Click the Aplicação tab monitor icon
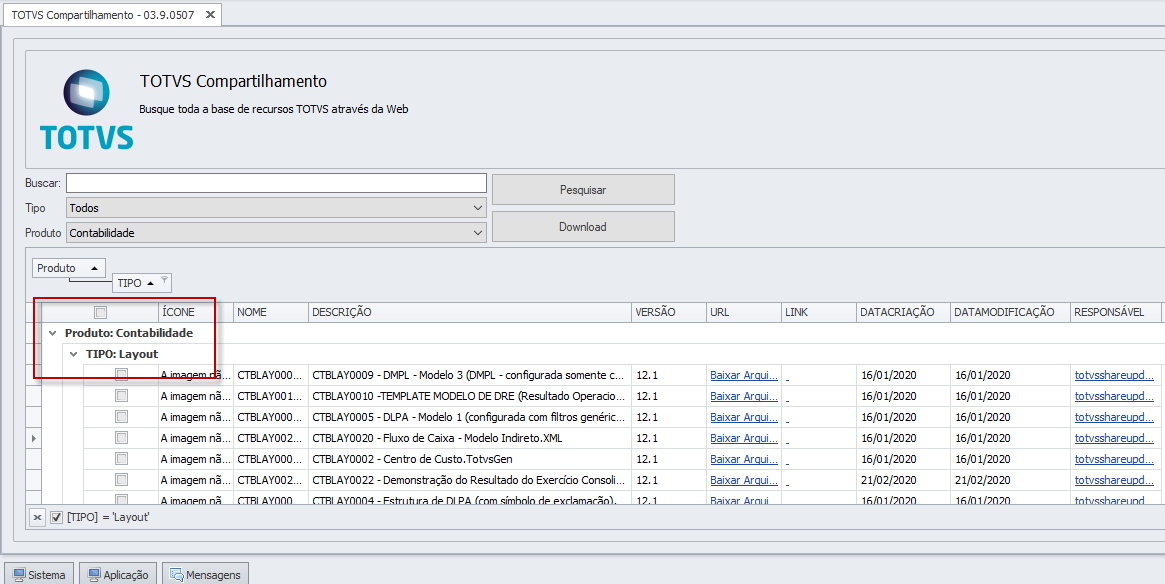1165x584 pixels. point(94,575)
